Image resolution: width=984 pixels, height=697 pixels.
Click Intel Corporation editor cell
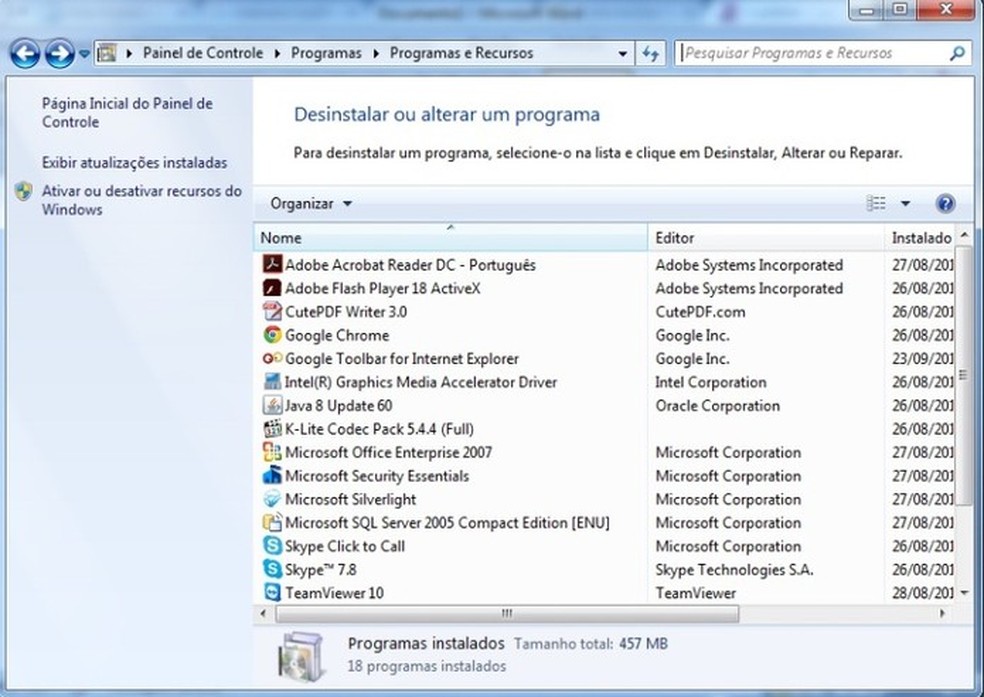(710, 382)
